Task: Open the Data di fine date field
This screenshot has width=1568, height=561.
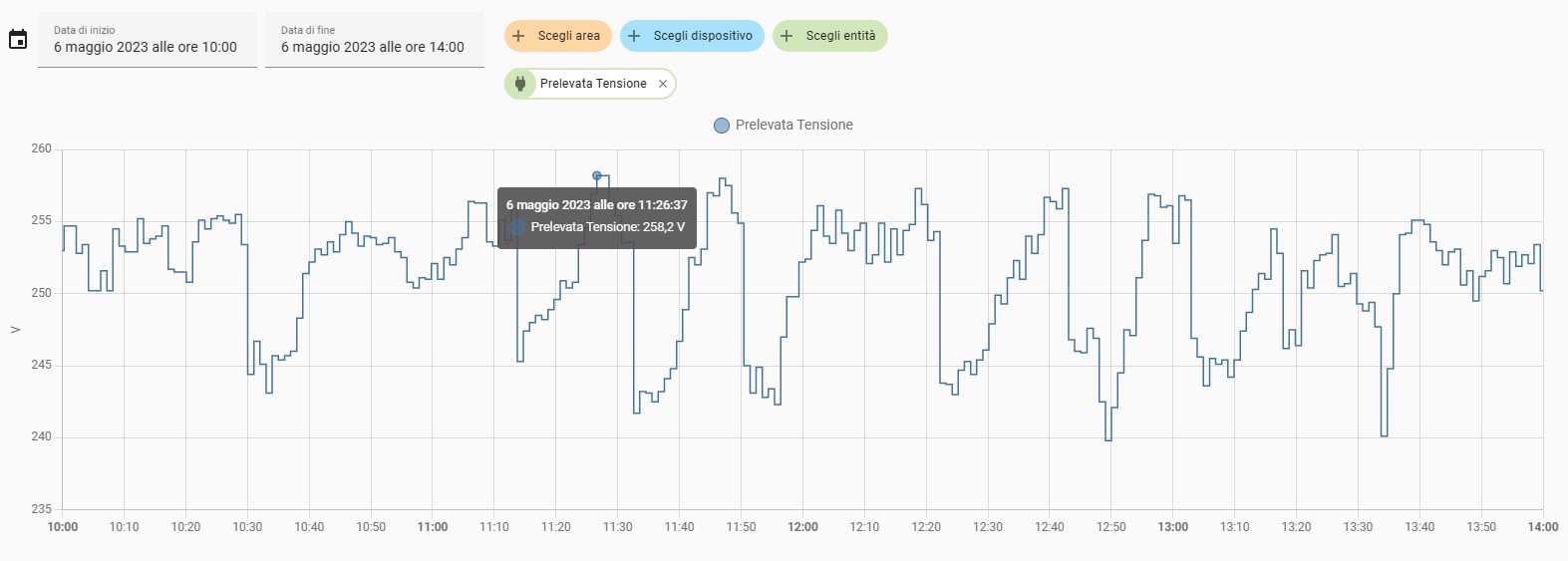Action: tap(374, 40)
